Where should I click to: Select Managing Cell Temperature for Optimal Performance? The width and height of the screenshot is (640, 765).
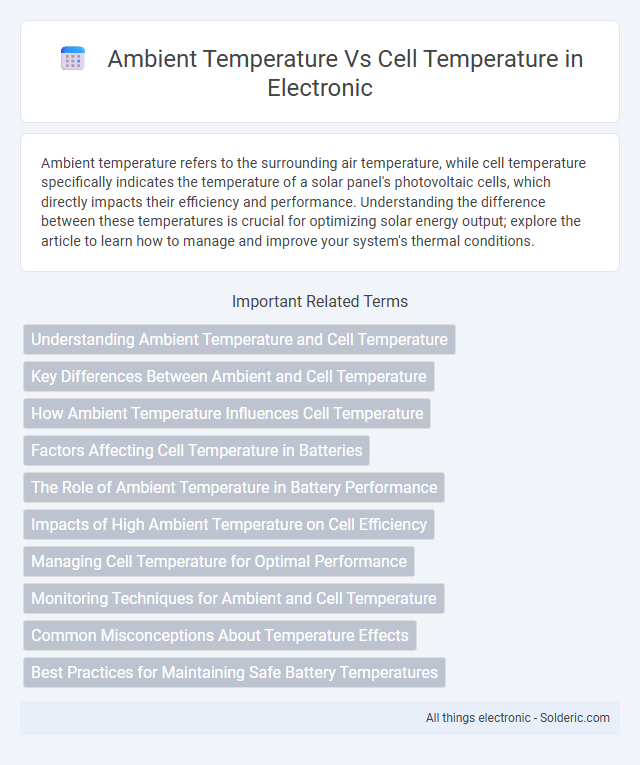[x=219, y=562]
